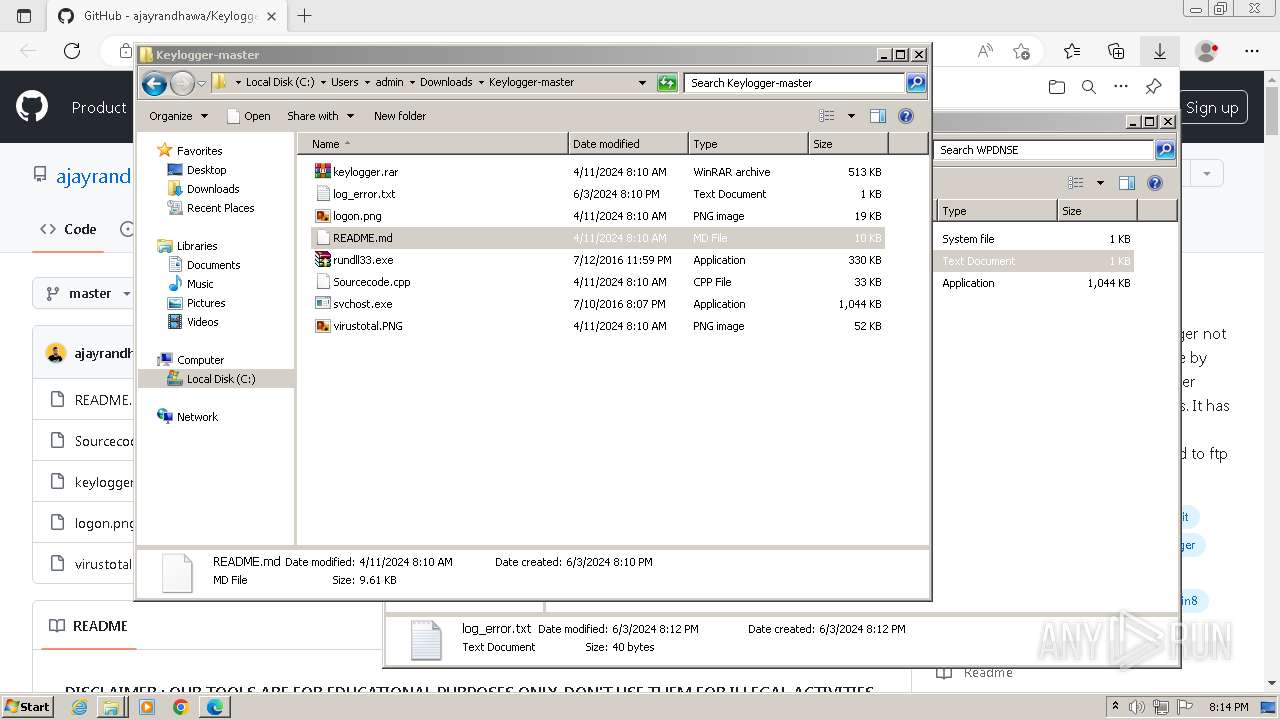Click New folder button
Screen dimensions: 1280x720
click(x=400, y=116)
